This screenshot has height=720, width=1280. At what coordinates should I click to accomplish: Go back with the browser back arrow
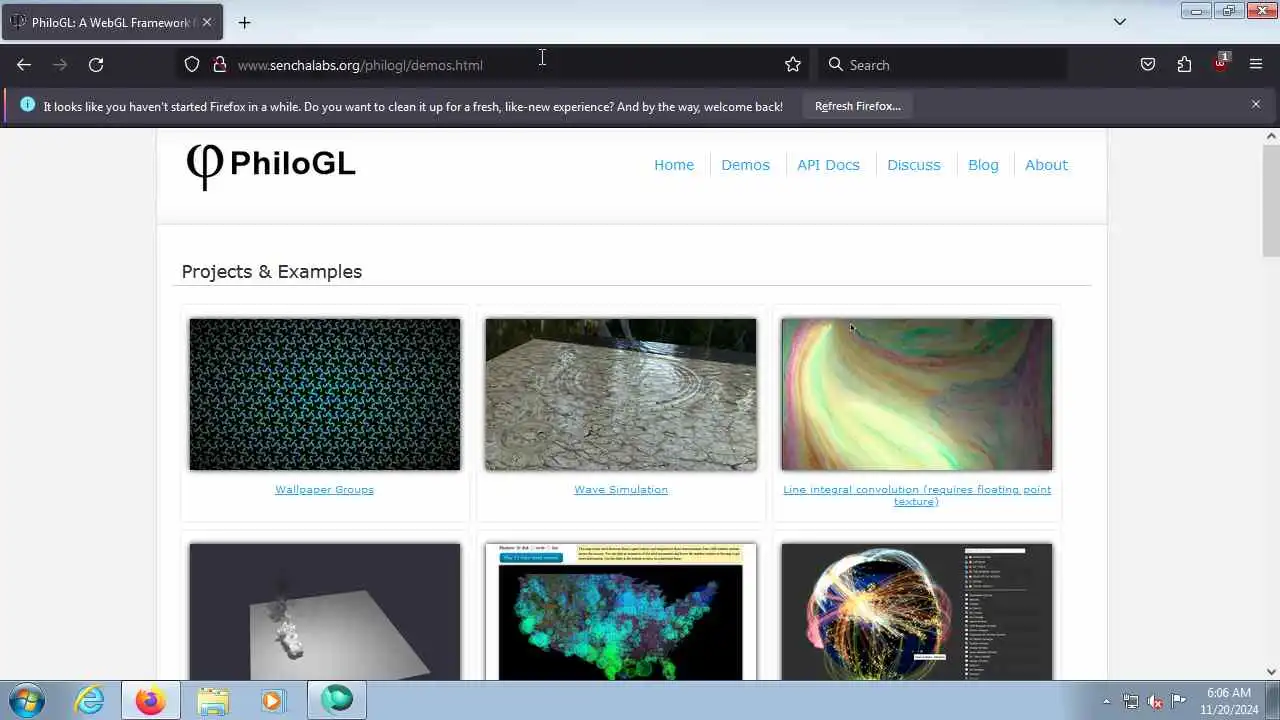click(24, 65)
